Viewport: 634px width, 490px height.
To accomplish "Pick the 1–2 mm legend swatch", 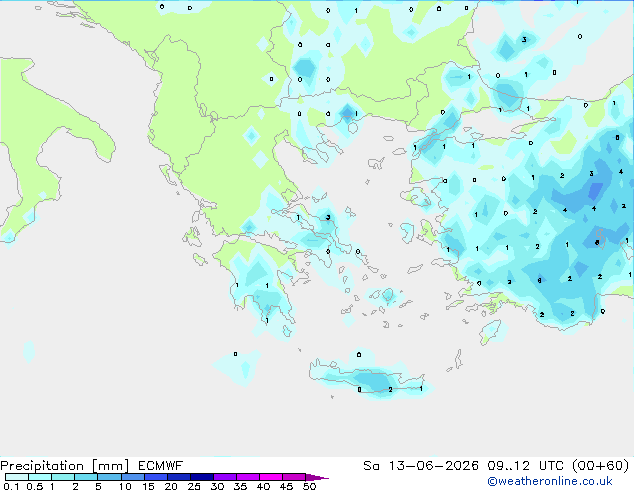I will click(x=63, y=477).
